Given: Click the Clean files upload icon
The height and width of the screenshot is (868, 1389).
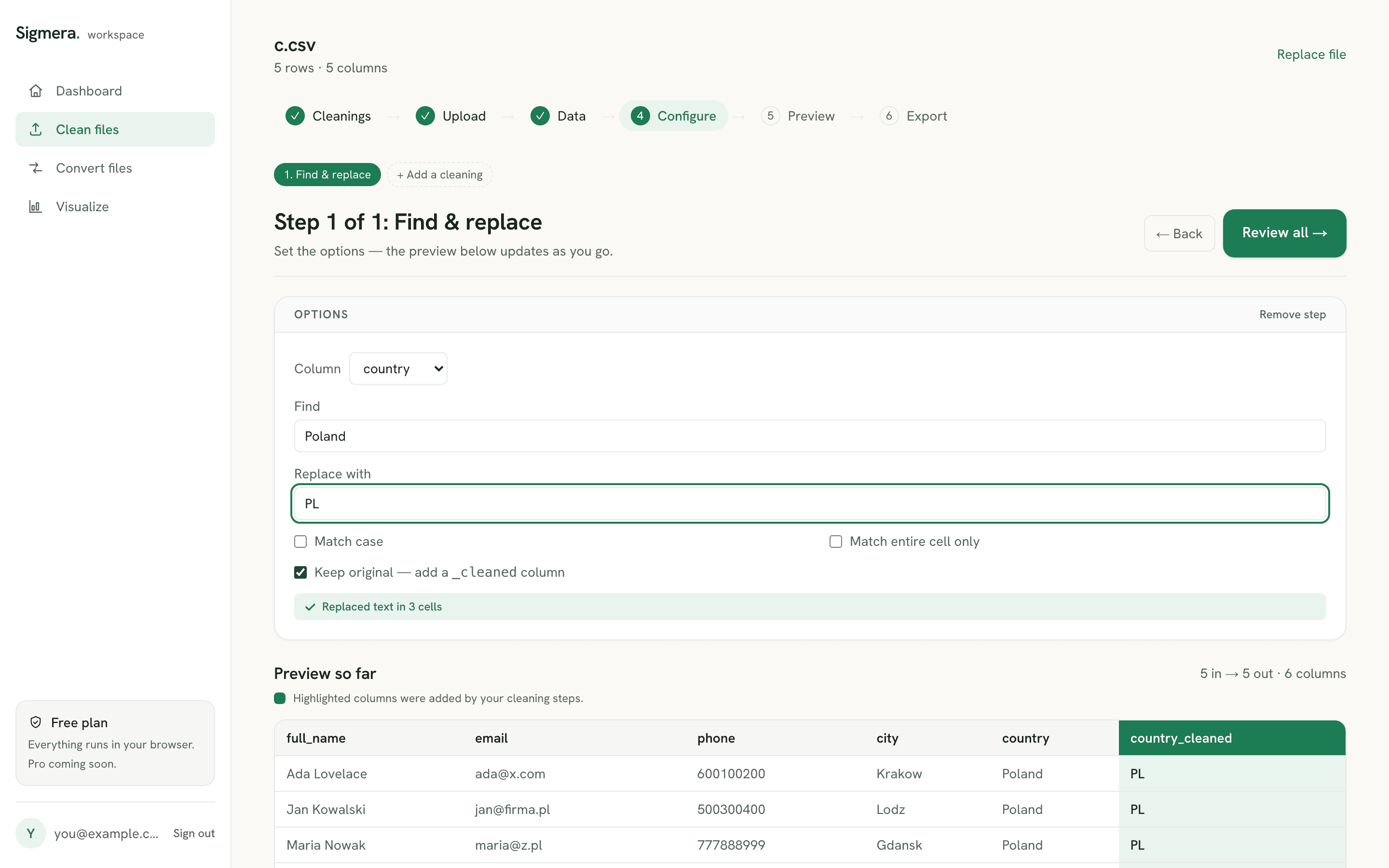Looking at the screenshot, I should [x=36, y=129].
